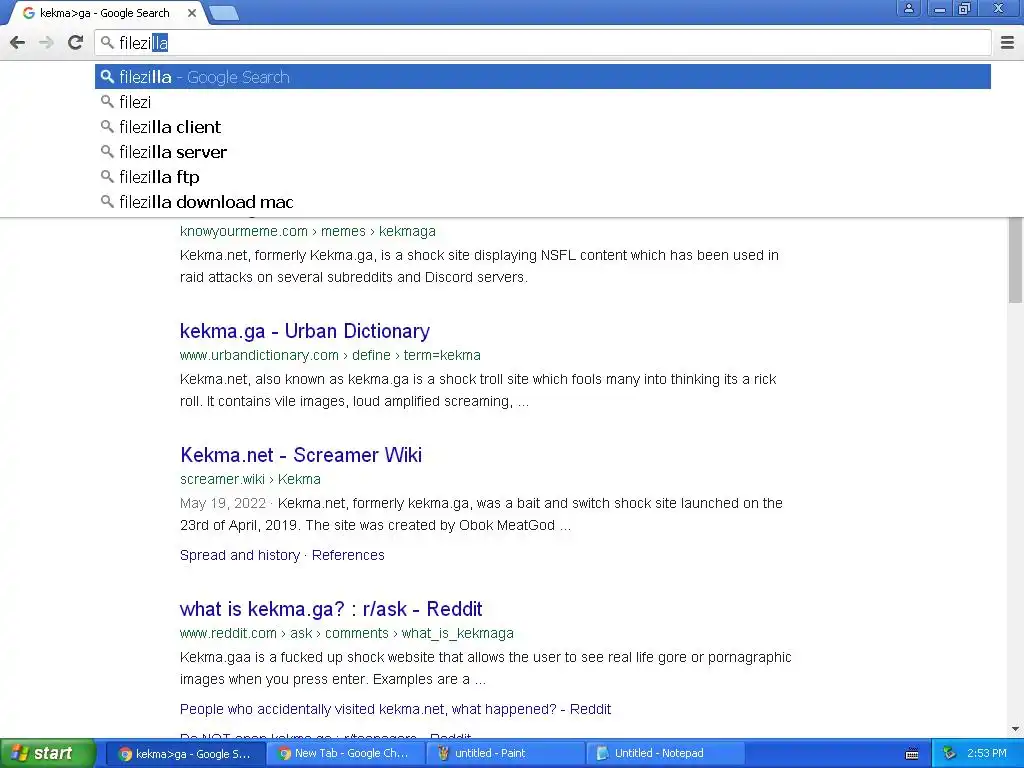Screen dimensions: 1024x768
Task: Close the kekma>ga Google Search tab
Action: point(191,12)
